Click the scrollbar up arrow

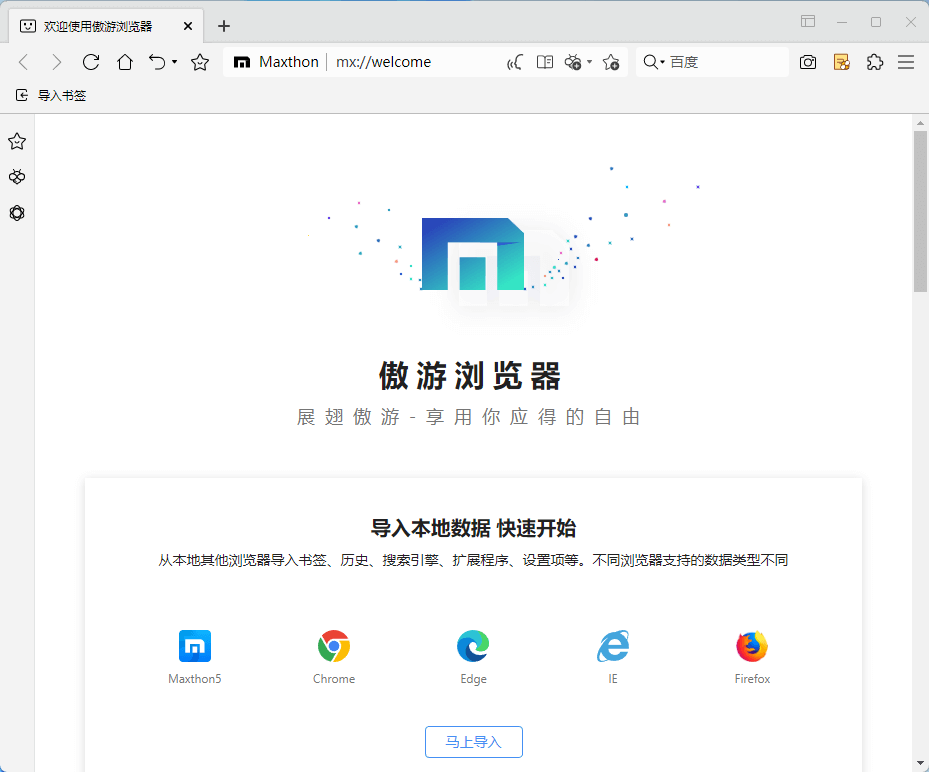click(920, 123)
